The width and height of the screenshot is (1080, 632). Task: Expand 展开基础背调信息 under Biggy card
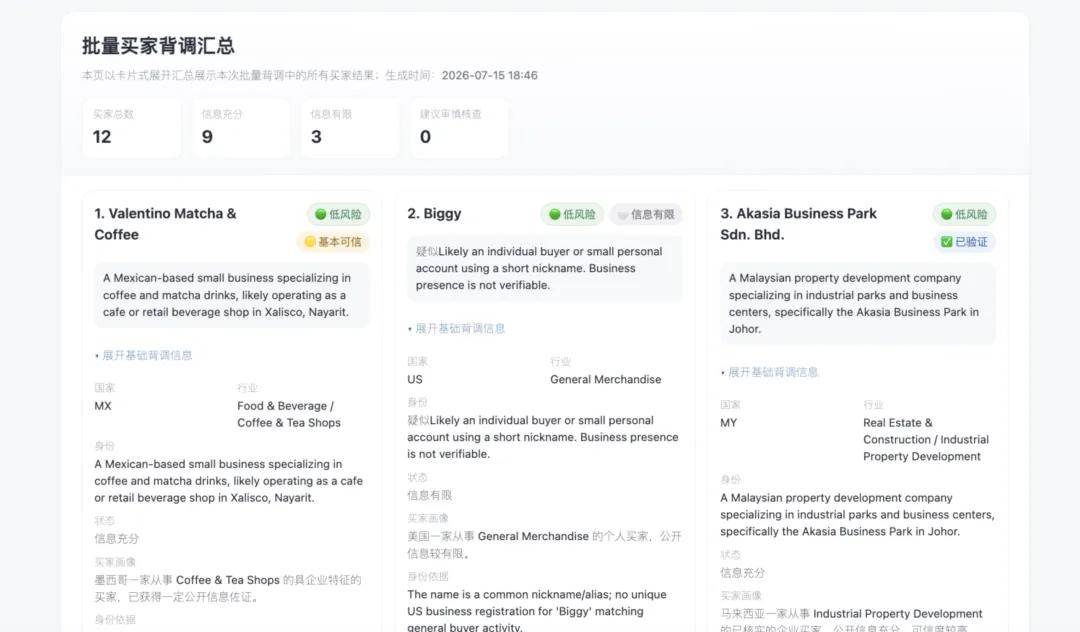click(x=459, y=328)
